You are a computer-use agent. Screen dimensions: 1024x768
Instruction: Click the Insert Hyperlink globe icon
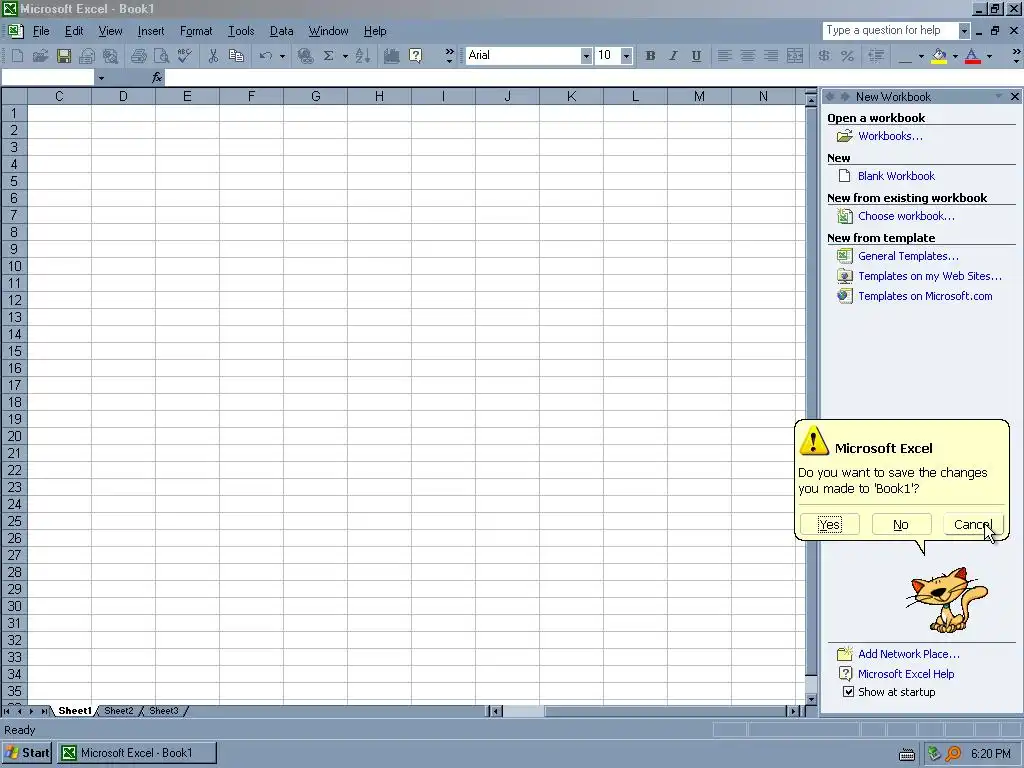coord(305,56)
